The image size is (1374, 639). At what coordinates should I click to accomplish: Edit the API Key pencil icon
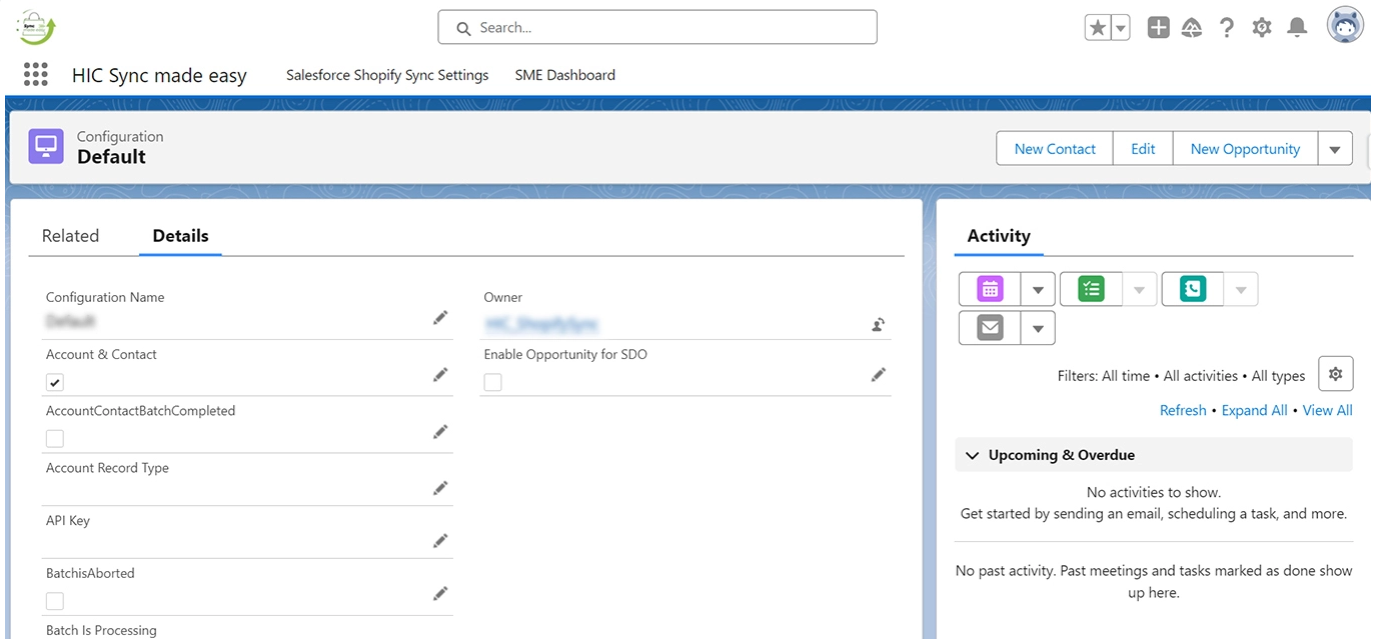pyautogui.click(x=440, y=541)
